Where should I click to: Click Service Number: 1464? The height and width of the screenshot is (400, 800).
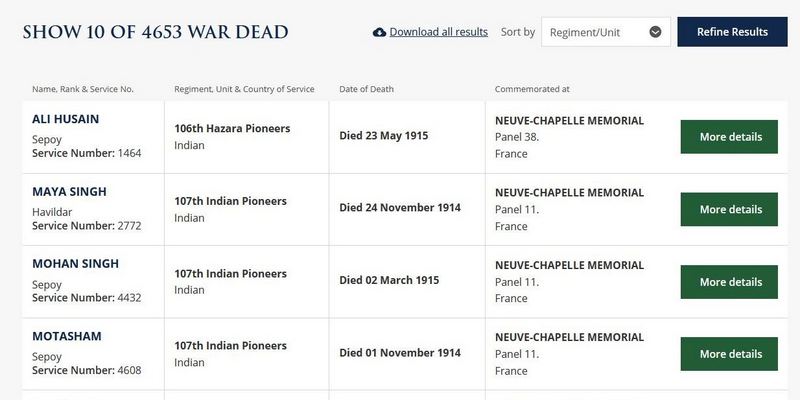[87, 153]
